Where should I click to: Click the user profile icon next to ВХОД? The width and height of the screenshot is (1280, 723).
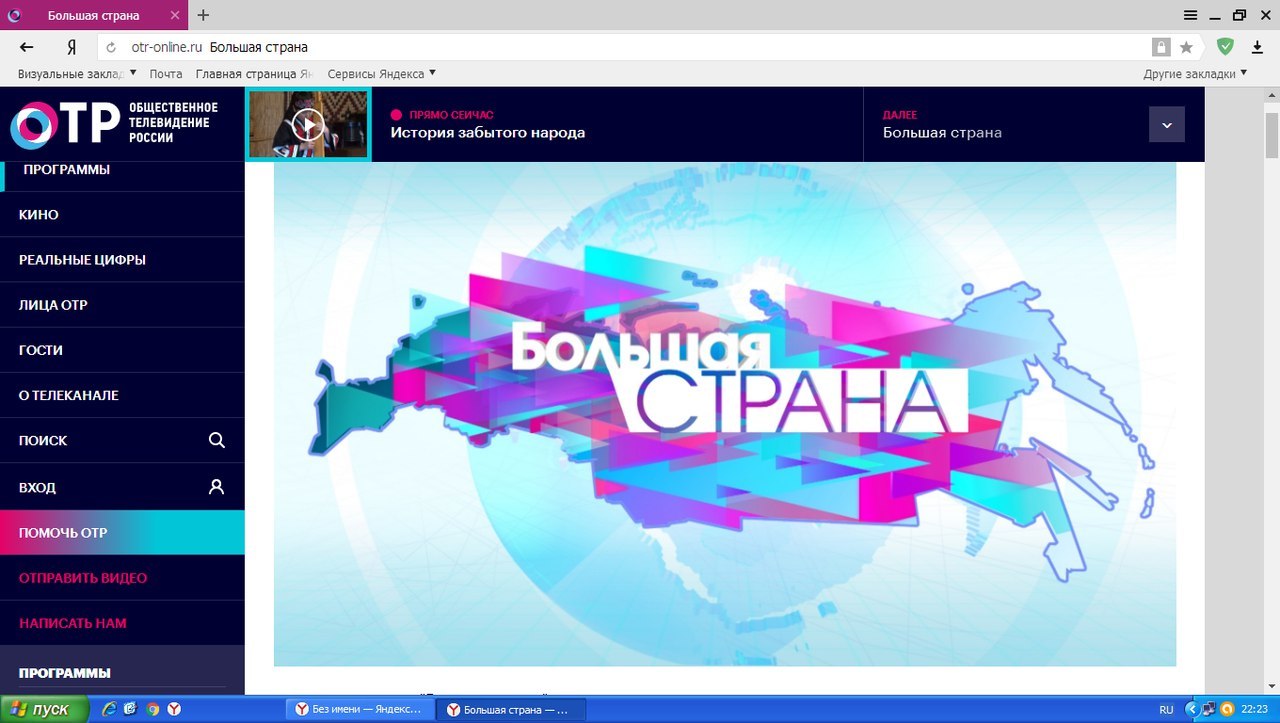(x=216, y=487)
